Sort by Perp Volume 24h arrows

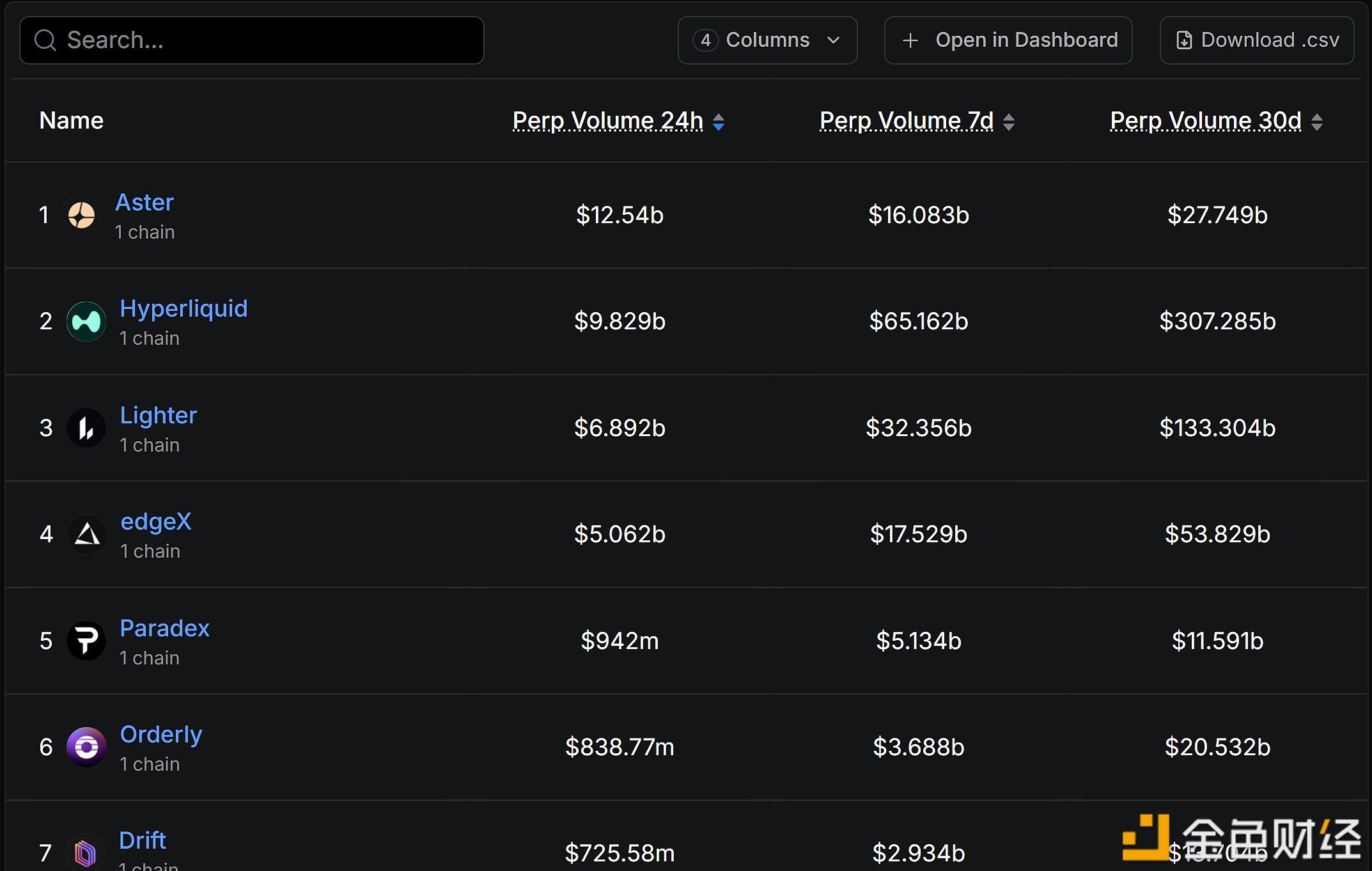point(719,122)
